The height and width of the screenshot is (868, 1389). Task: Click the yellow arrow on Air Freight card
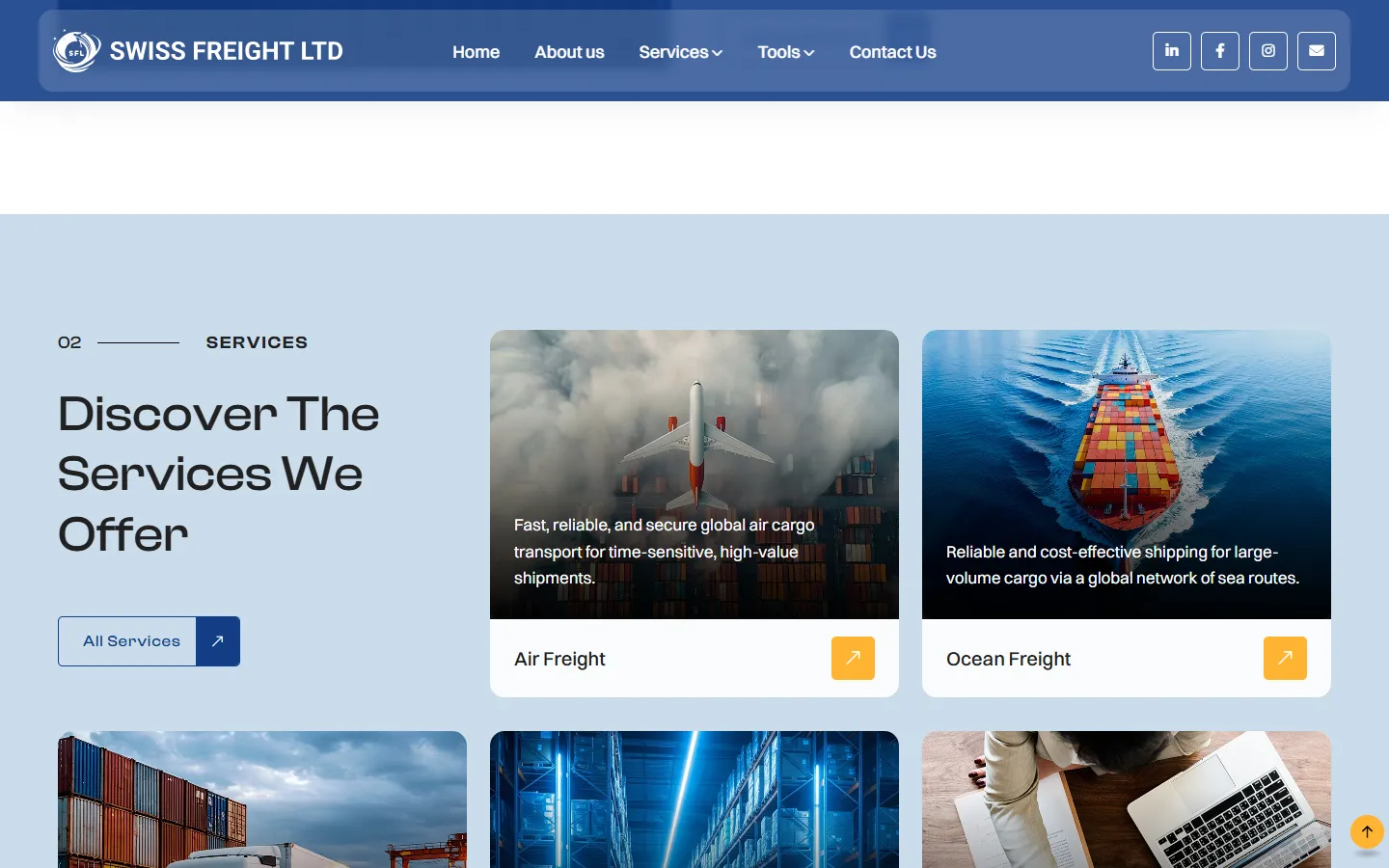click(853, 658)
